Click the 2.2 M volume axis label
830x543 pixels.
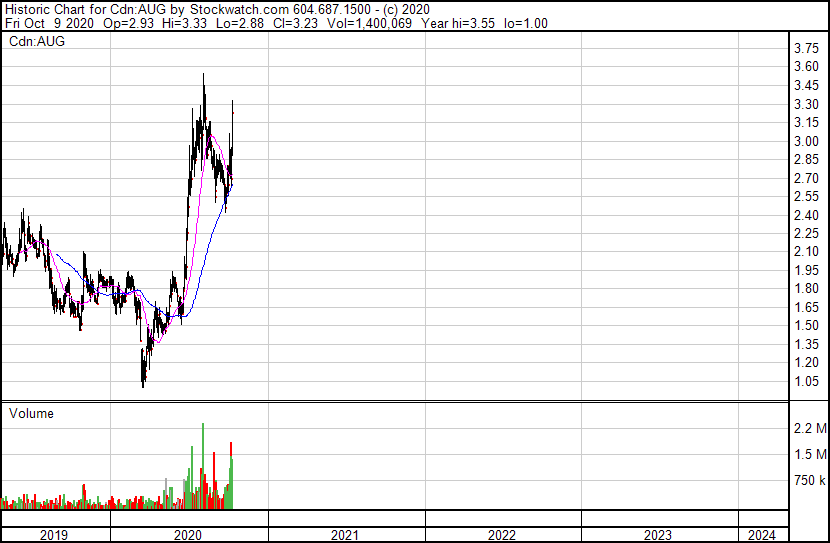(x=810, y=428)
